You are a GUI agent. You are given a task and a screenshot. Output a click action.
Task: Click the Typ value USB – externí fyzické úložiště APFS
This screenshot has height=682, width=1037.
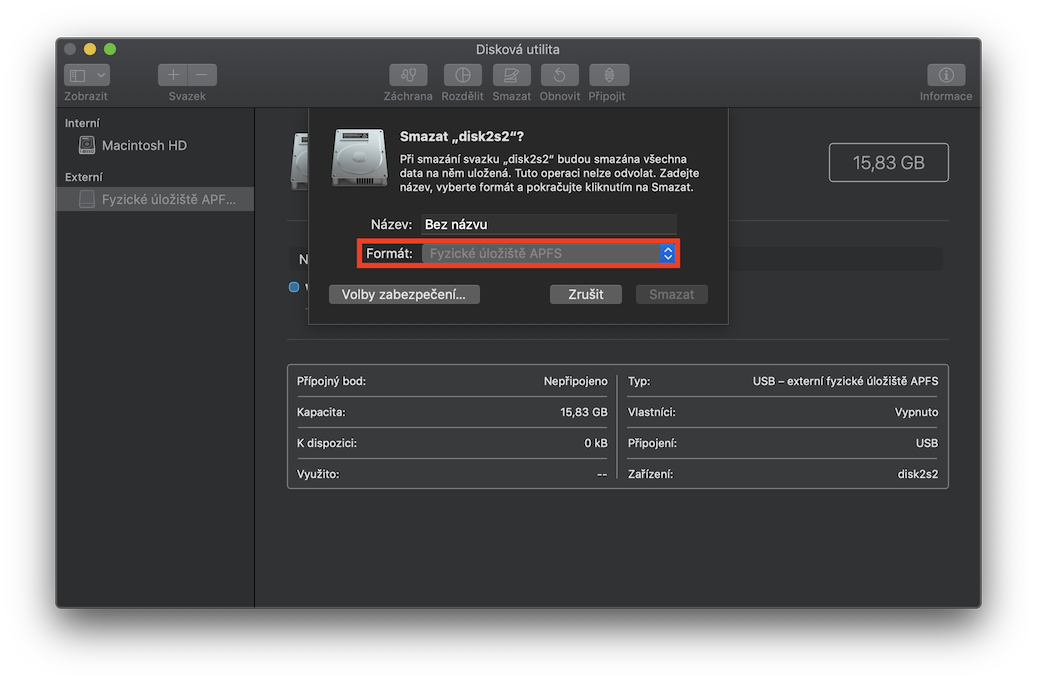click(x=845, y=381)
